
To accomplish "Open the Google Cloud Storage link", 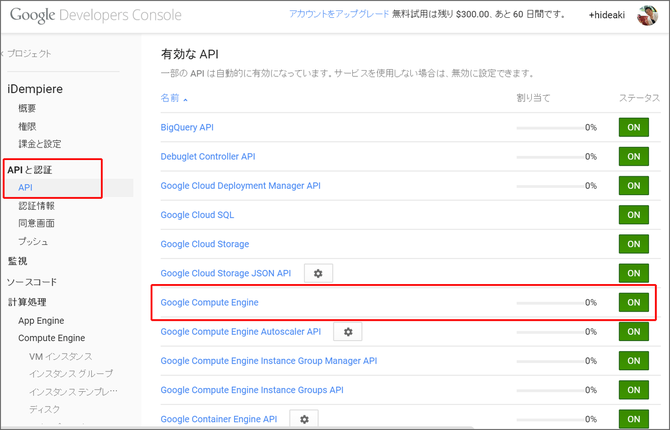I will pyautogui.click(x=205, y=244).
